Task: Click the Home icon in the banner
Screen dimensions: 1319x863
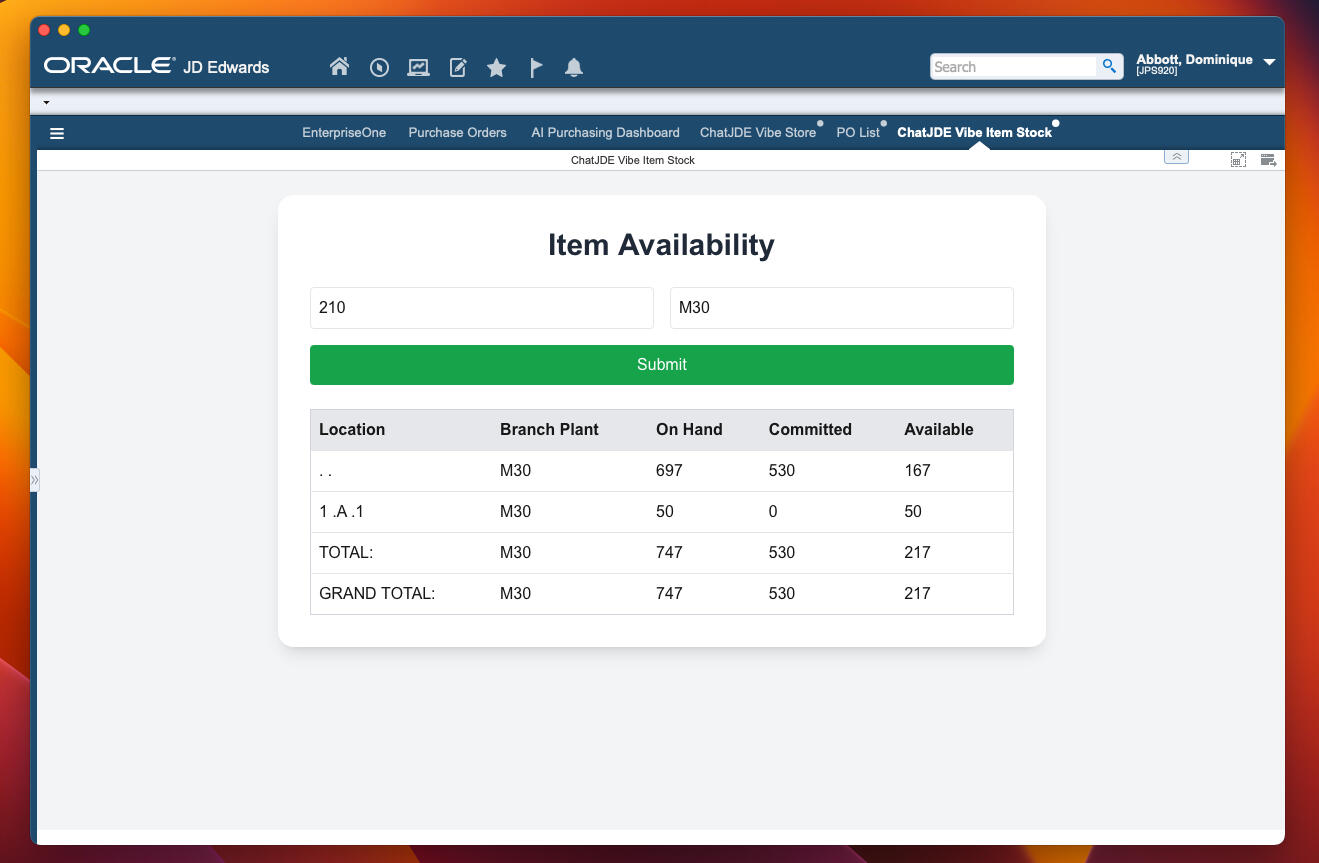Action: [339, 67]
